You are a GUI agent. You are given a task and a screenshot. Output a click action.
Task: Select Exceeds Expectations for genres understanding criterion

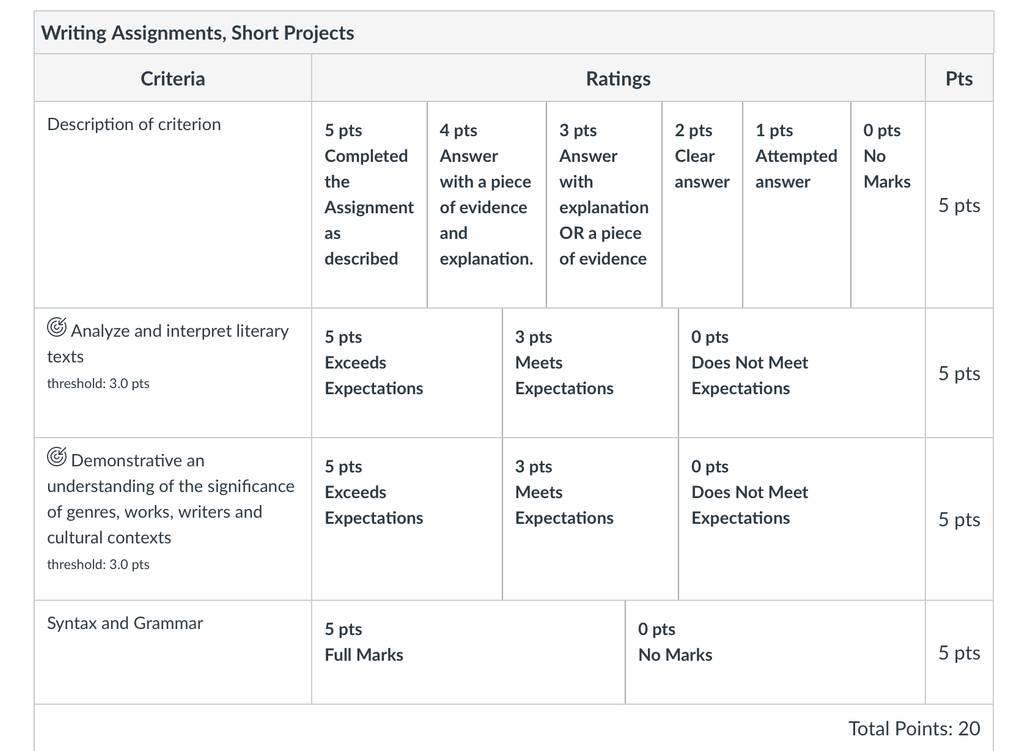(x=407, y=519)
